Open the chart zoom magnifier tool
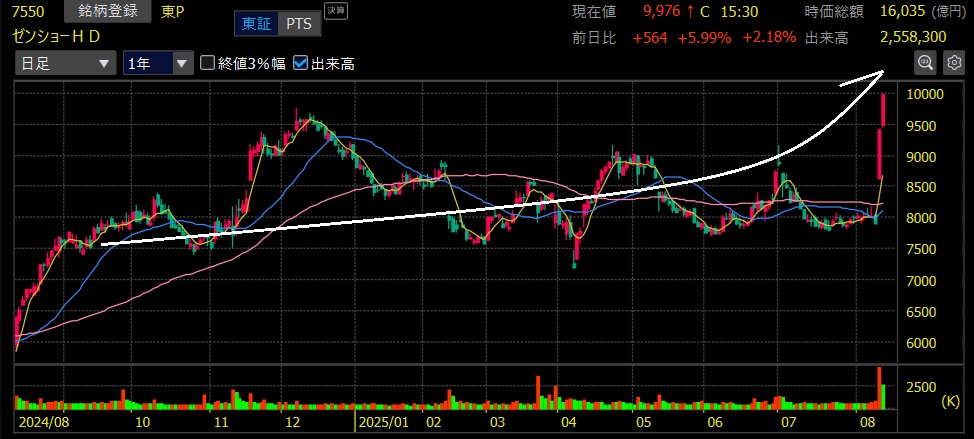 pyautogui.click(x=925, y=63)
